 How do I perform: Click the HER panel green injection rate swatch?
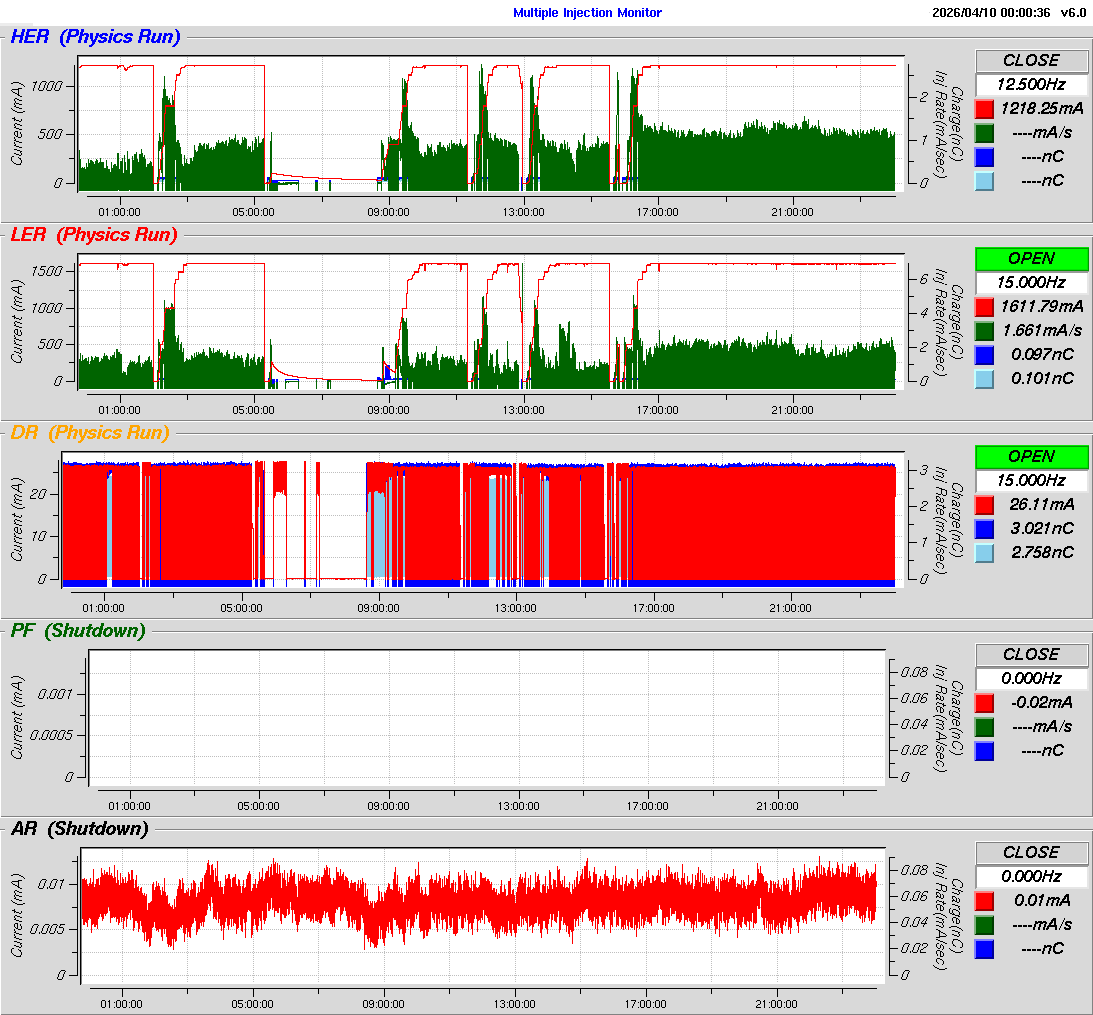pyautogui.click(x=984, y=133)
